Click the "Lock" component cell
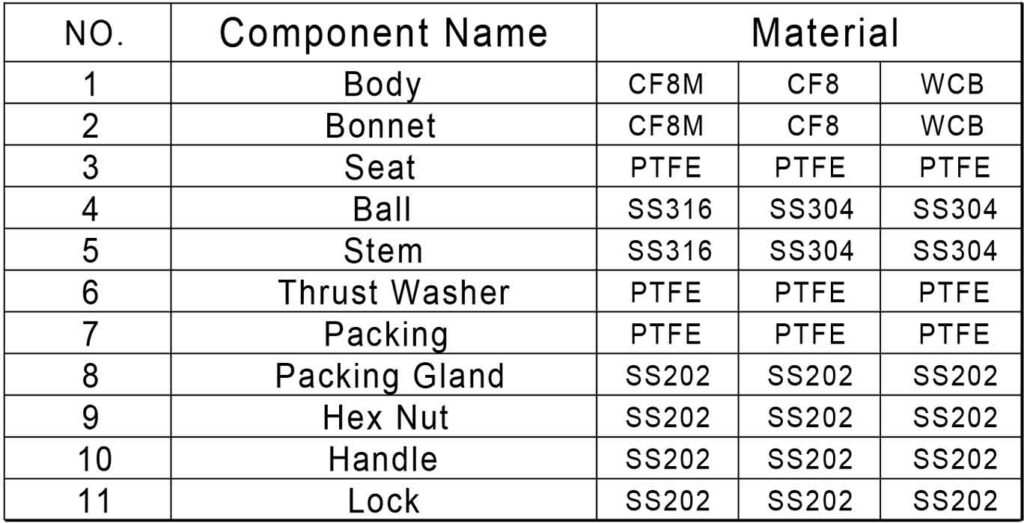Viewport: 1024px width, 523px height. (383, 501)
